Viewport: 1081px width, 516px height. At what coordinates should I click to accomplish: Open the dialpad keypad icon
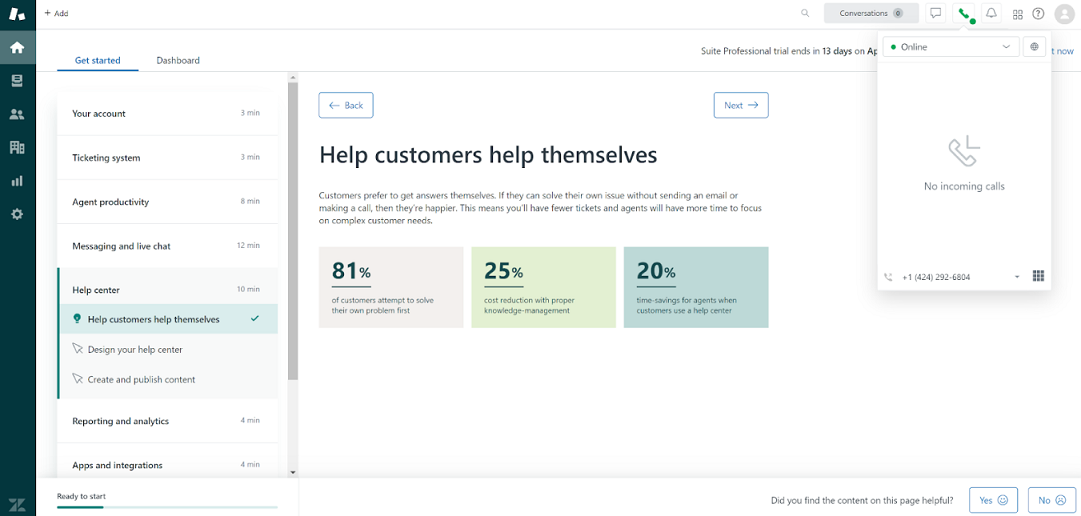click(1038, 276)
